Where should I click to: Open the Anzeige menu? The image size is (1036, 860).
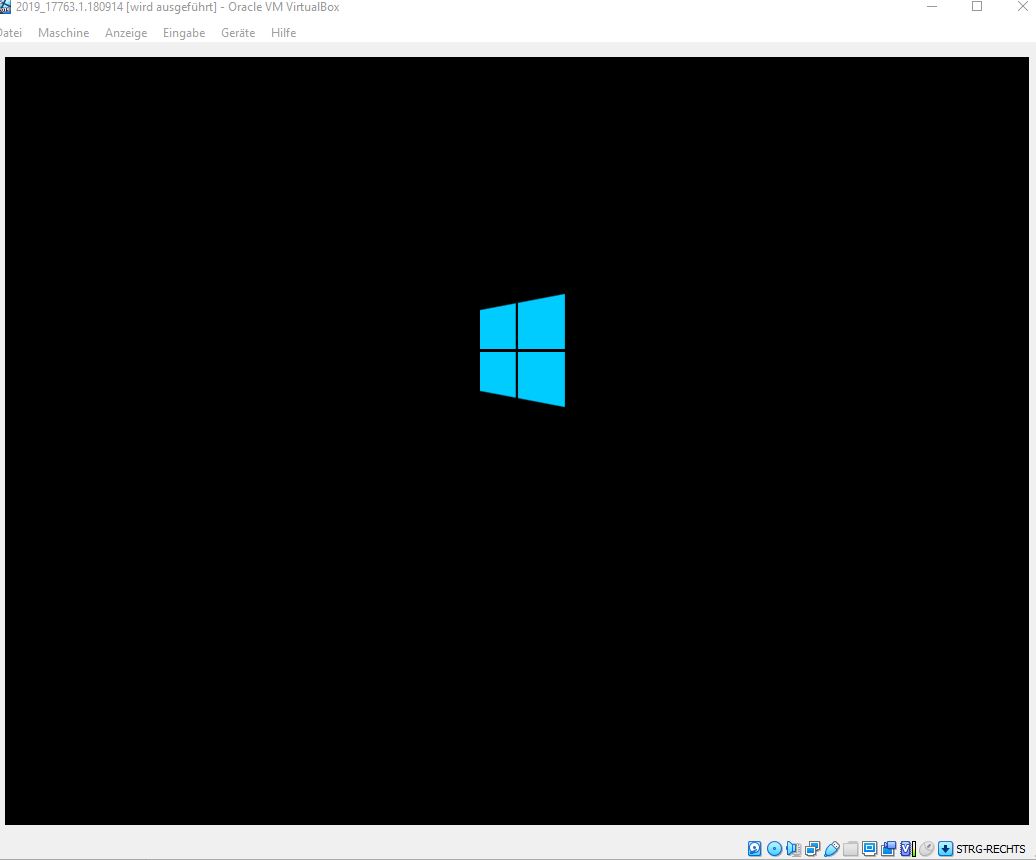[x=126, y=32]
